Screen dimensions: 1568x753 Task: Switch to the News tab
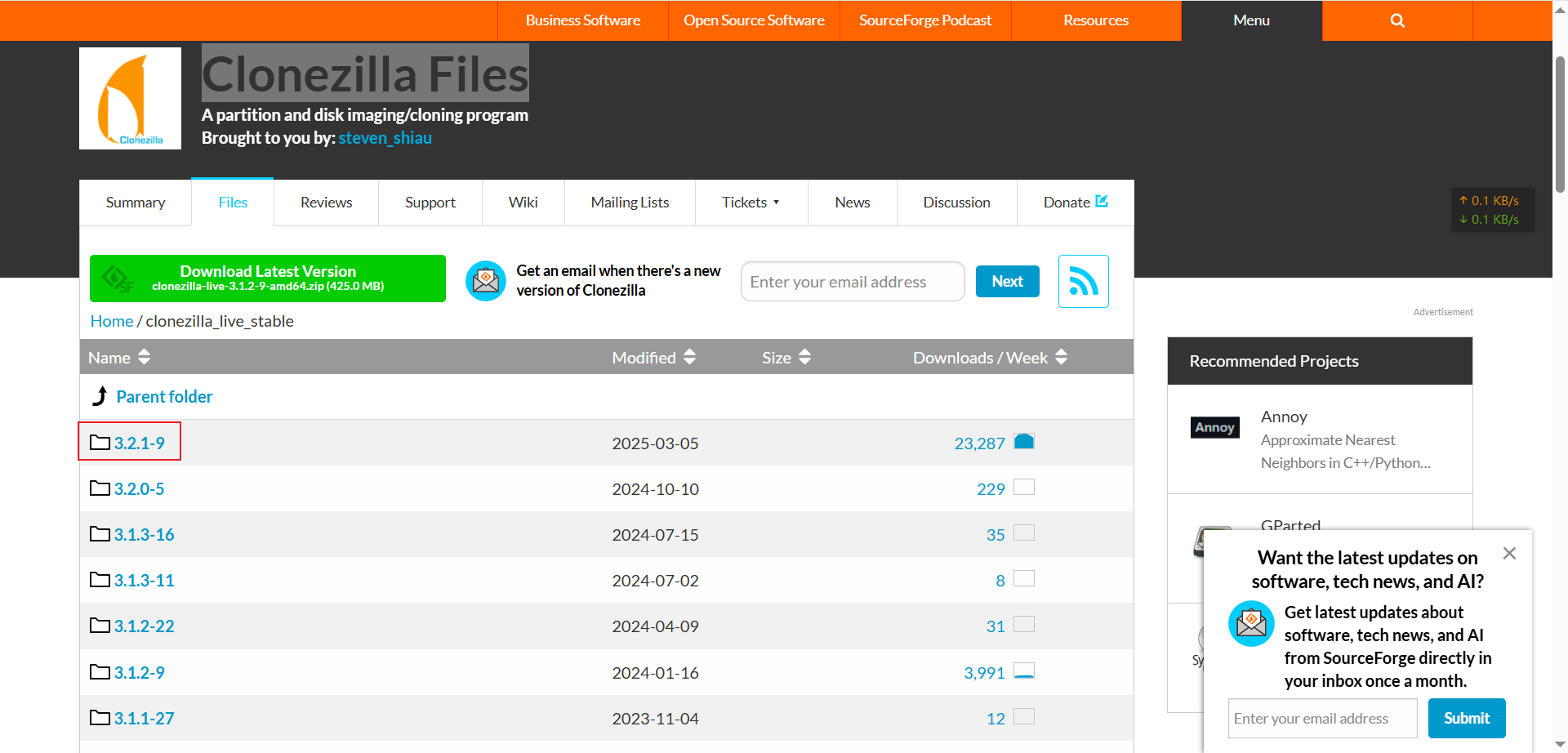[853, 203]
